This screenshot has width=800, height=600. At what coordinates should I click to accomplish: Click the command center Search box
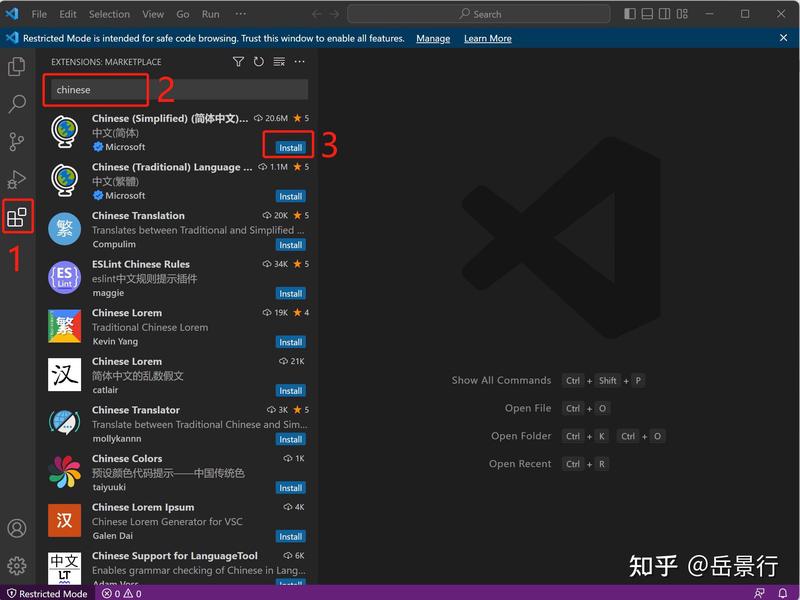479,14
